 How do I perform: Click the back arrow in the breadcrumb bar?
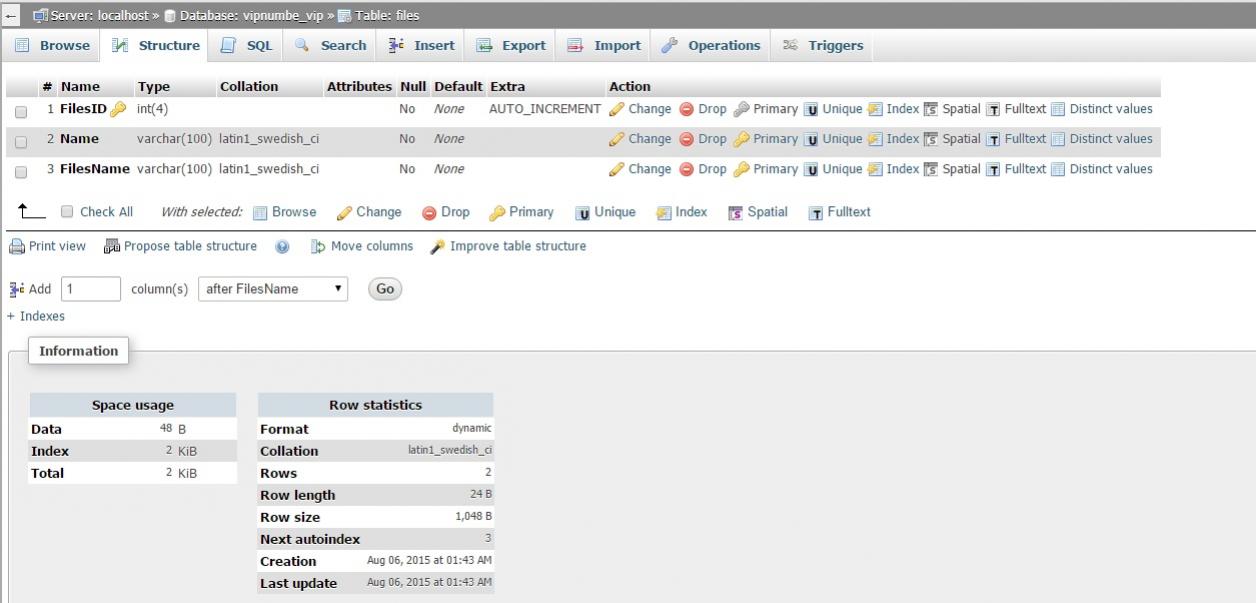point(9,15)
